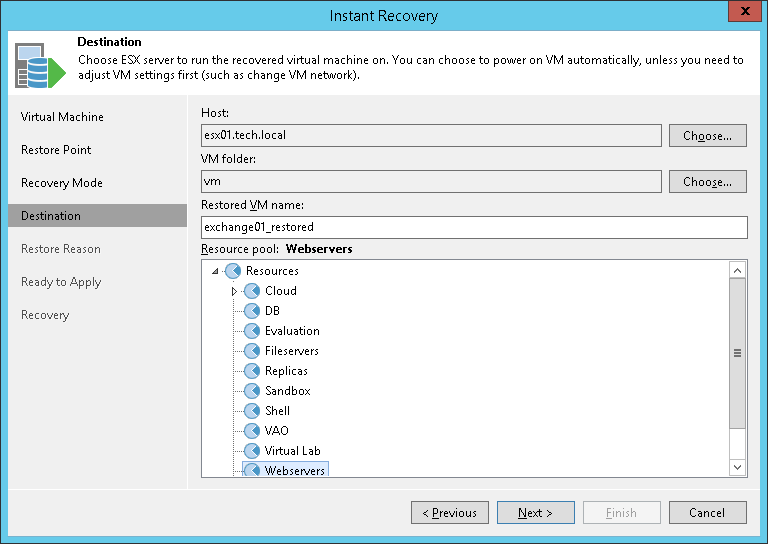This screenshot has width=768, height=544.
Task: Go to the Virtual Machine step
Action: (x=62, y=117)
